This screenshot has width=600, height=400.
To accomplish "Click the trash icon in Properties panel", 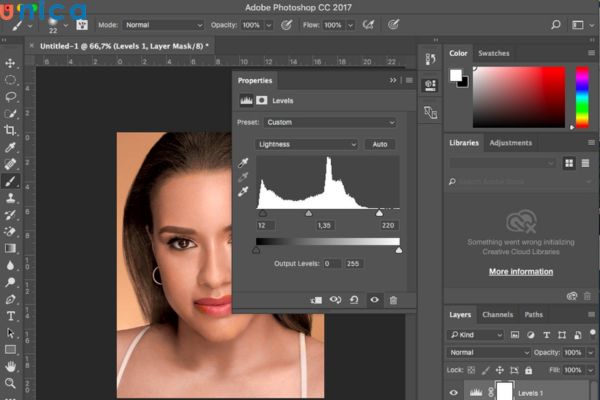I will coord(393,299).
